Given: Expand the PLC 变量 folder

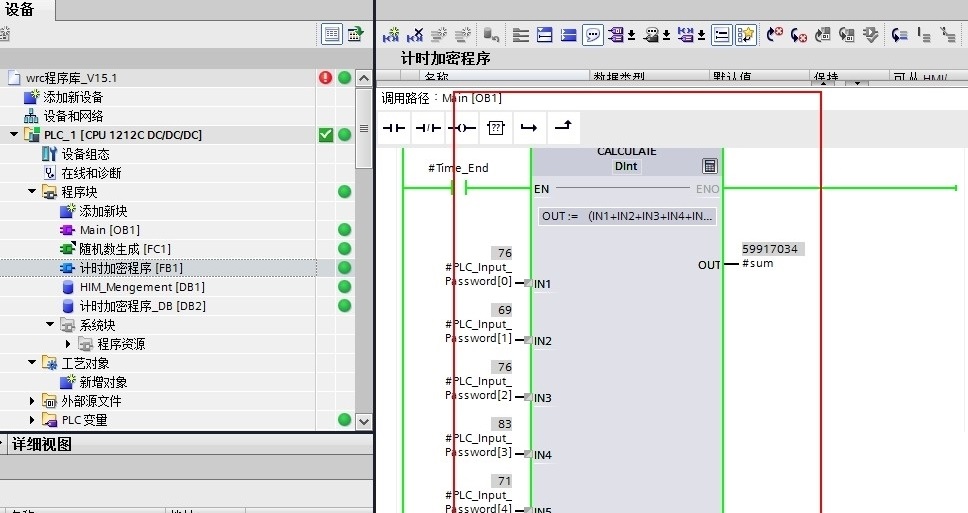Looking at the screenshot, I should pos(32,420).
